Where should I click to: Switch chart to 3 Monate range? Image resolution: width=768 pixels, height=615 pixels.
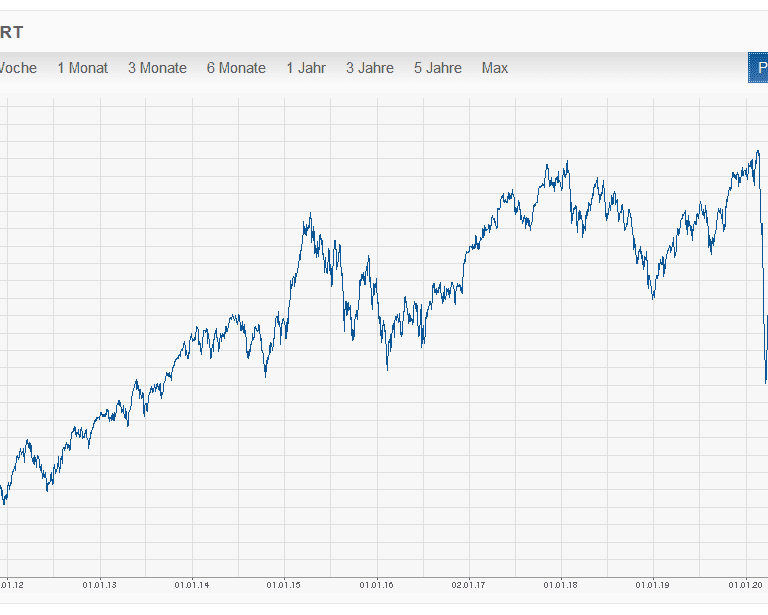[157, 68]
